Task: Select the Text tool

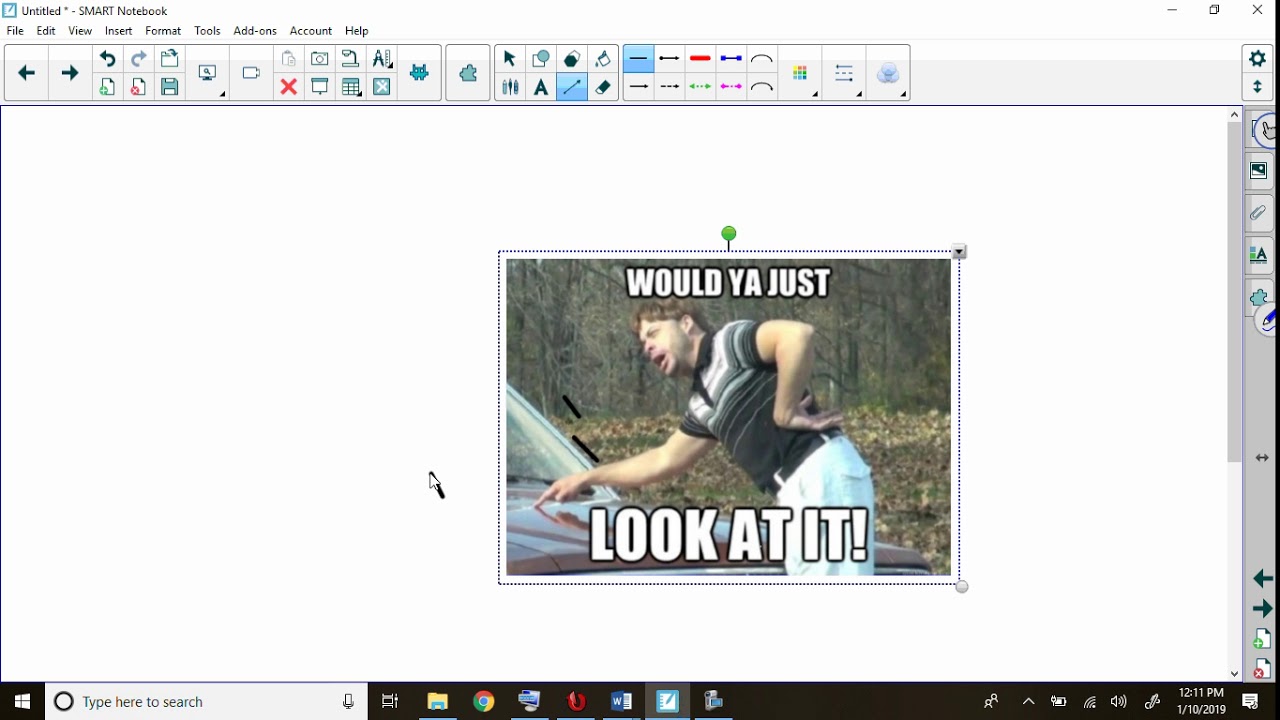Action: 541,87
